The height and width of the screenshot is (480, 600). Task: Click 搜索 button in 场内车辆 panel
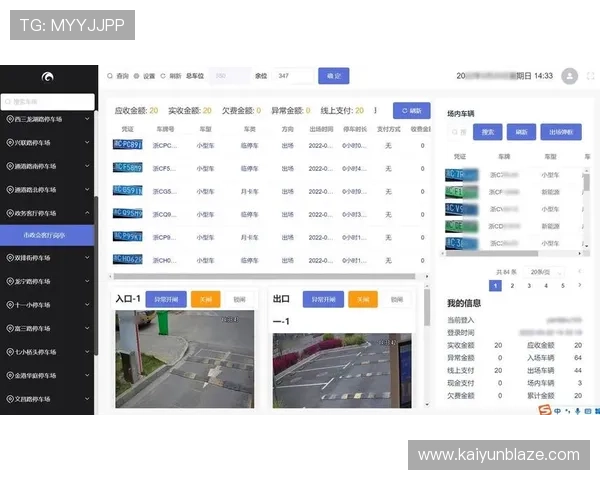tap(488, 132)
